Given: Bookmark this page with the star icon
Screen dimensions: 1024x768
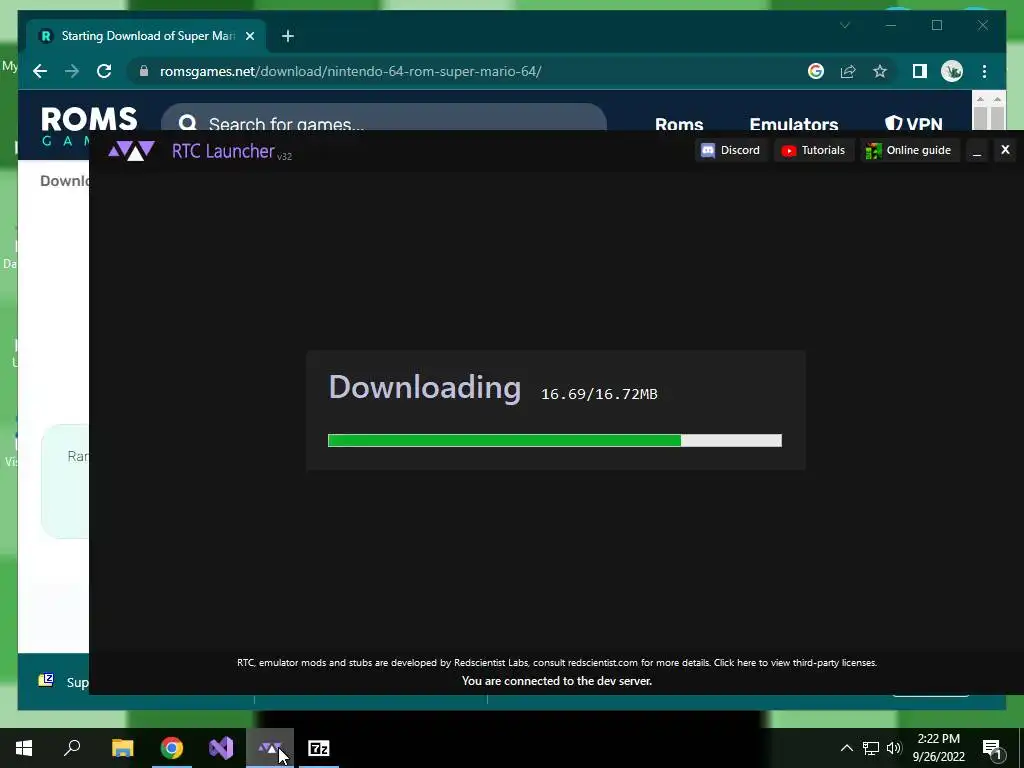Looking at the screenshot, I should (x=880, y=71).
